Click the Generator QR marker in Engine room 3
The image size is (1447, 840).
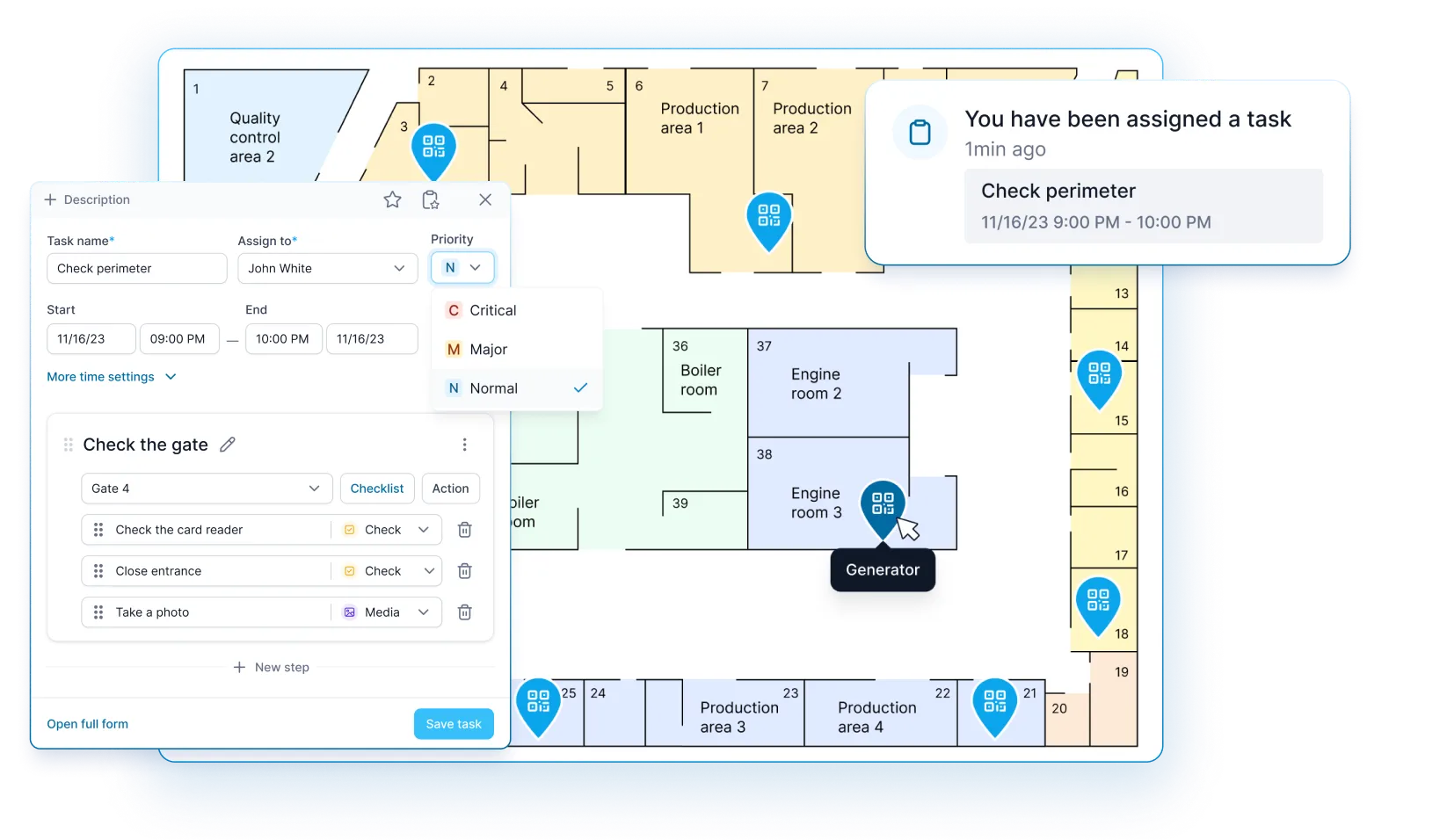pyautogui.click(x=882, y=505)
